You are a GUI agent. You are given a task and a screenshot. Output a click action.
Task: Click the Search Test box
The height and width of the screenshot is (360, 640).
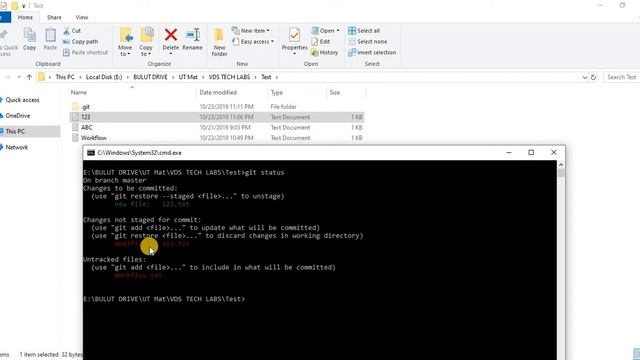[x=621, y=77]
